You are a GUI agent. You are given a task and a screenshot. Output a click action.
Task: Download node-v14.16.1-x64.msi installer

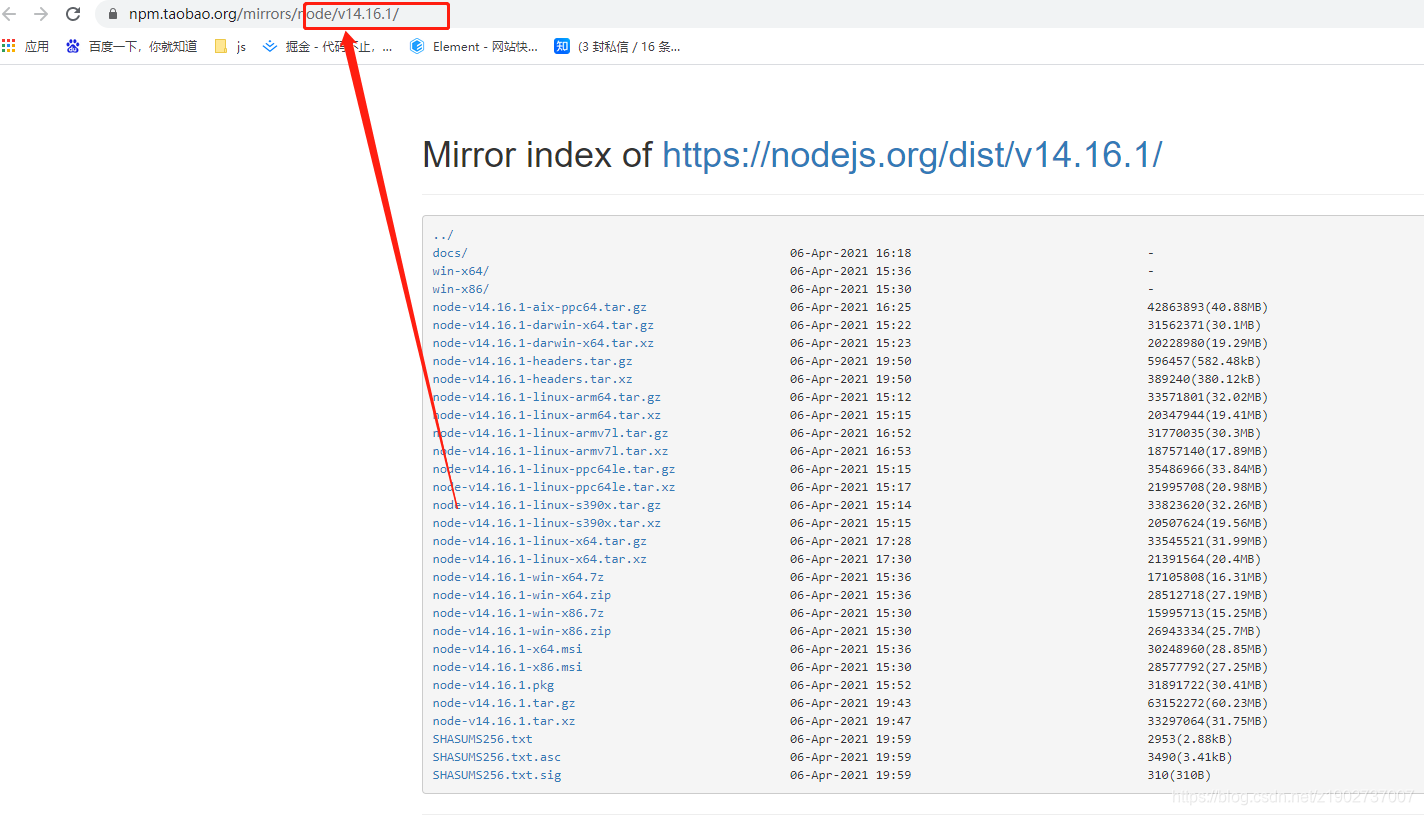click(508, 649)
